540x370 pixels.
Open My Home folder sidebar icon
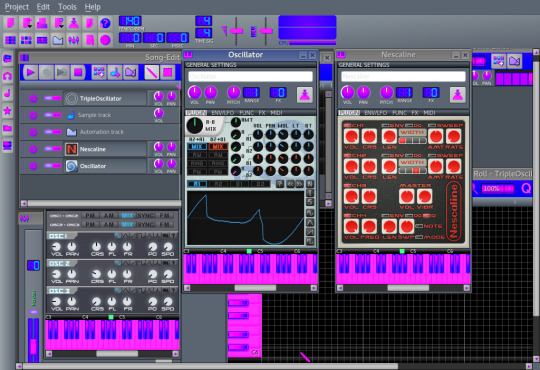point(7,129)
